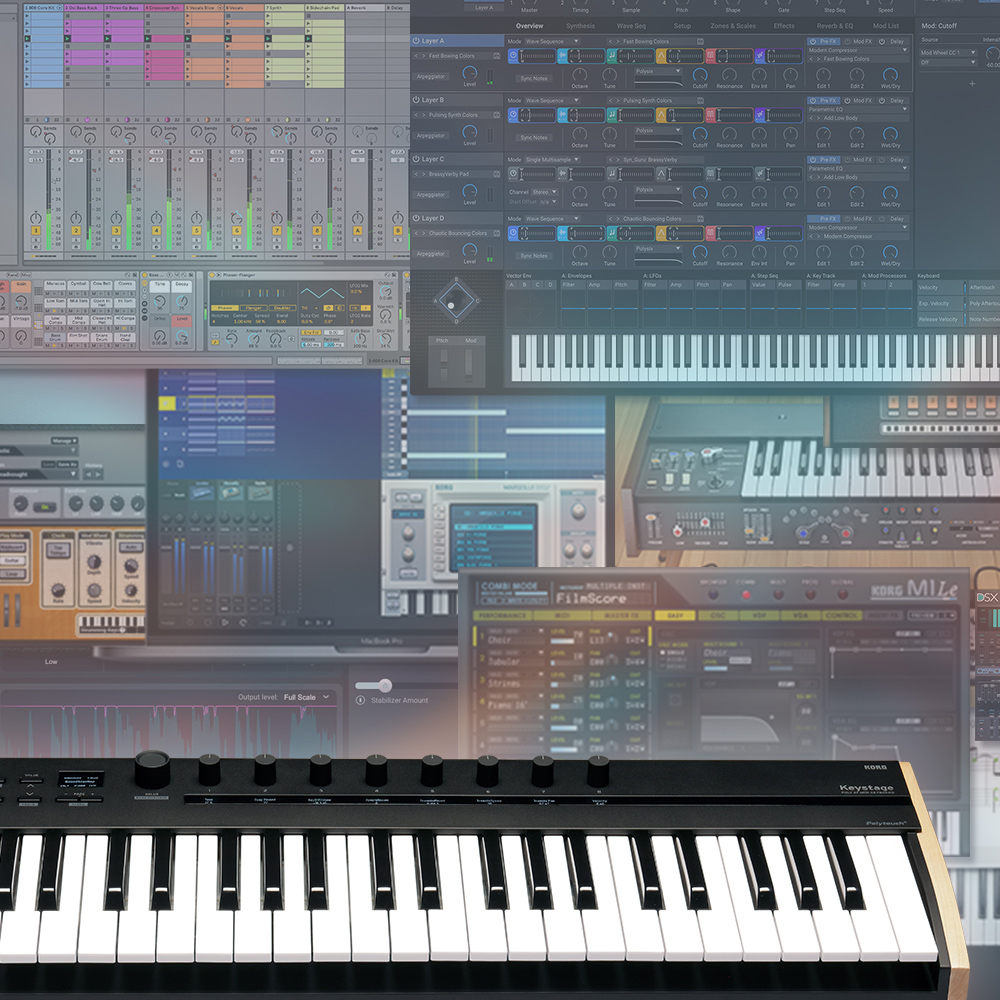Enable Delay on Layer C

tap(893, 159)
